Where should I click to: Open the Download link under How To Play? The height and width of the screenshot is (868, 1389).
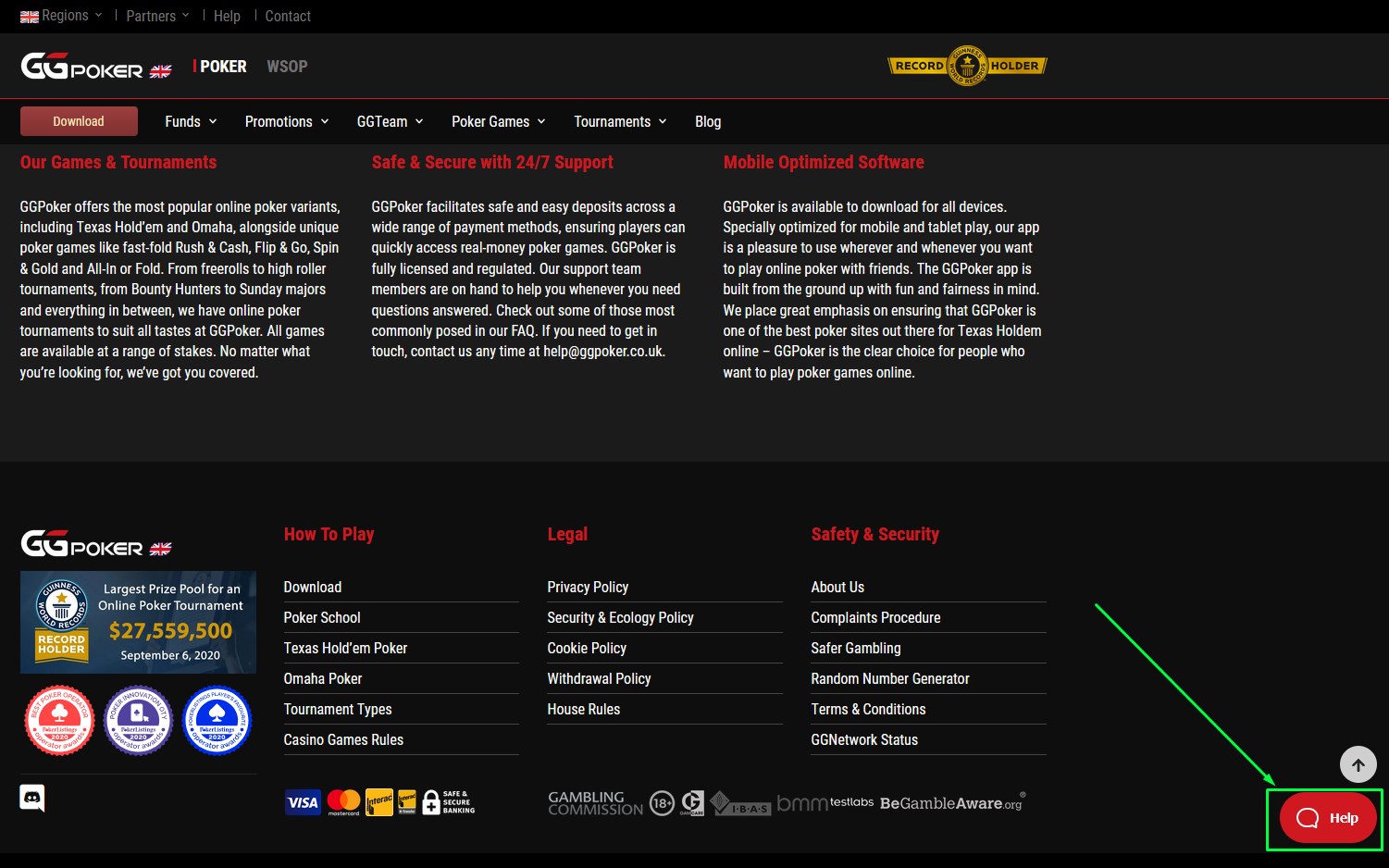313,587
